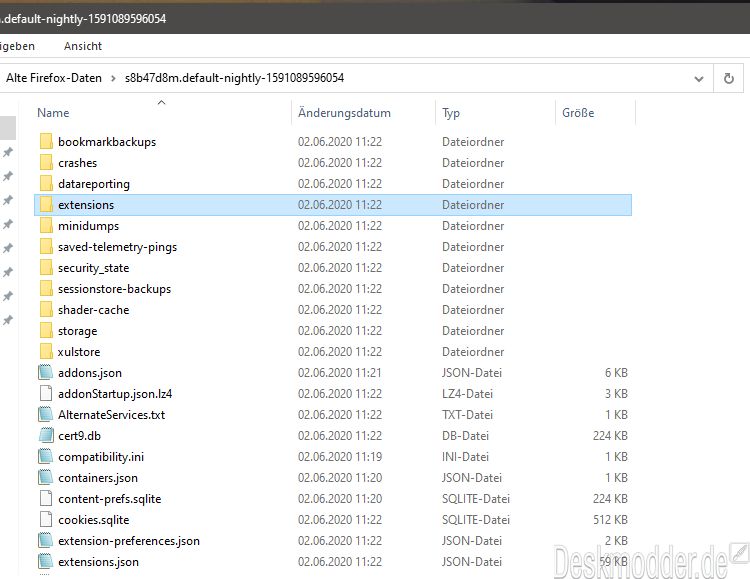Select the extension-preferences.json file name
This screenshot has width=750, height=579.
point(129,541)
